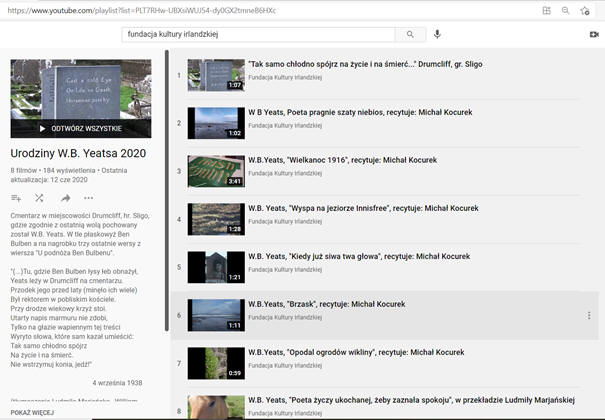Open "Poeta pragnie szaty niebios" title

coord(360,112)
